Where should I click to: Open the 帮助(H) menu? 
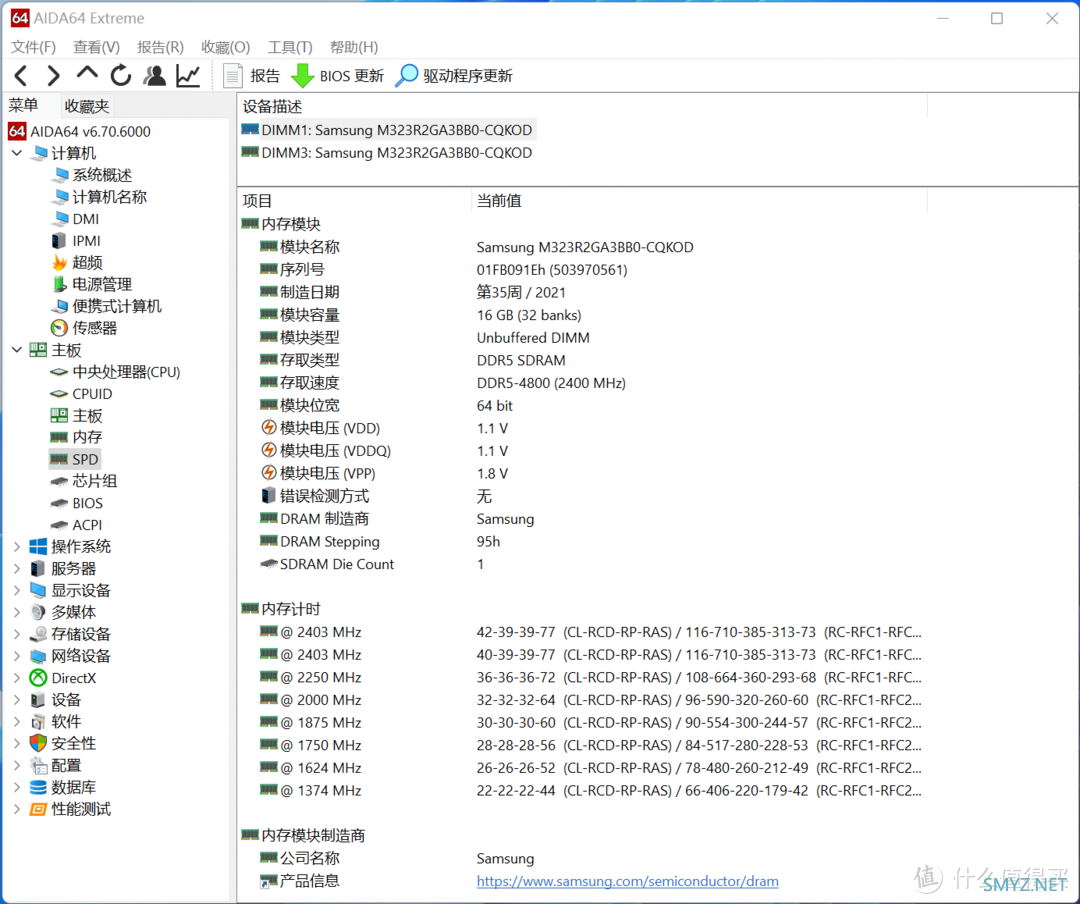pyautogui.click(x=354, y=47)
